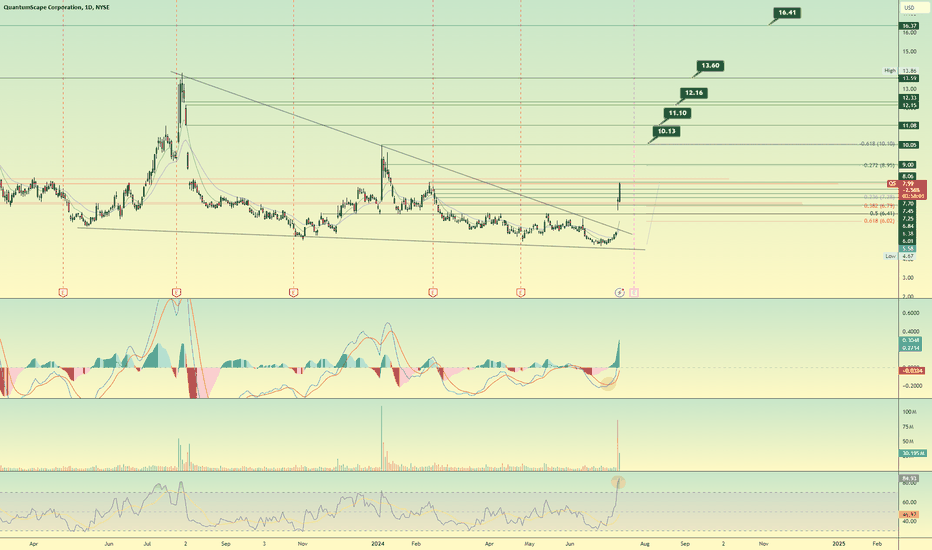Click the highlighted RSI overbought circle
The width and height of the screenshot is (932, 550).
[x=618, y=482]
